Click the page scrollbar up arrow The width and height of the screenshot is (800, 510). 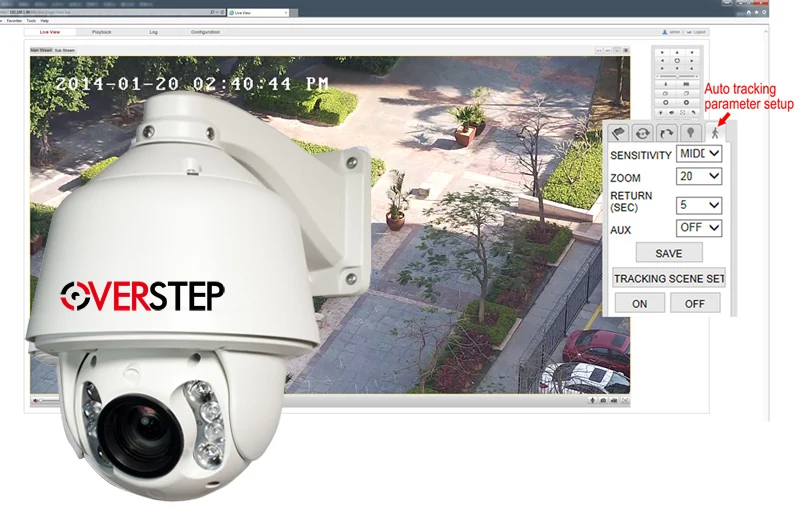766,32
